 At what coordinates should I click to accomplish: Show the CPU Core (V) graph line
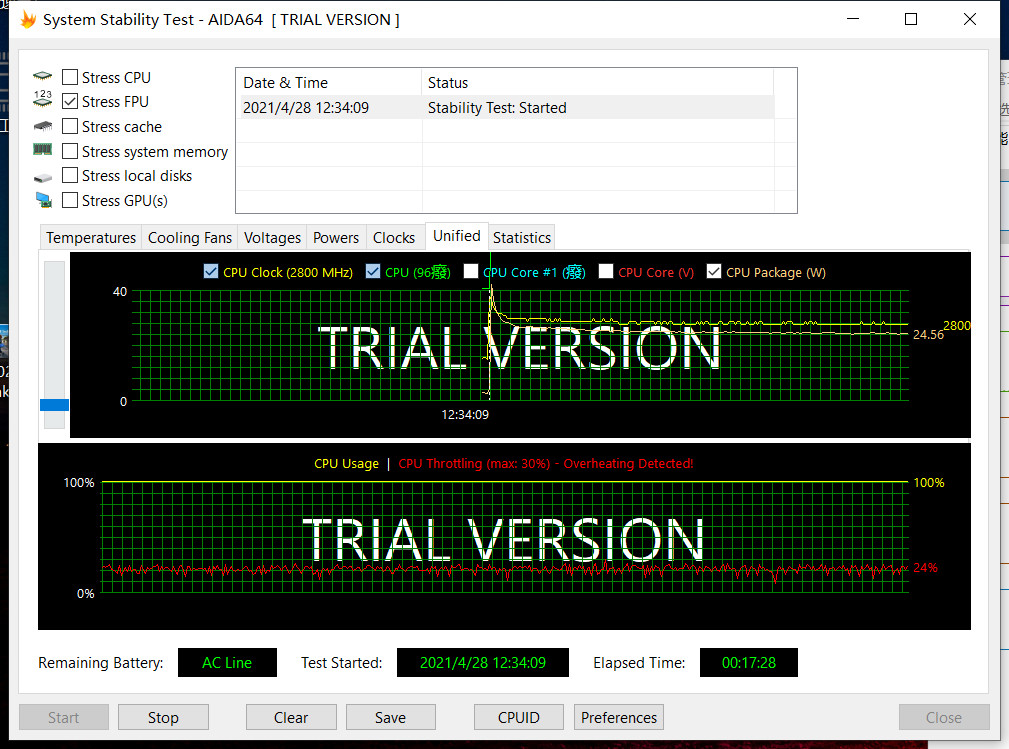[x=606, y=272]
